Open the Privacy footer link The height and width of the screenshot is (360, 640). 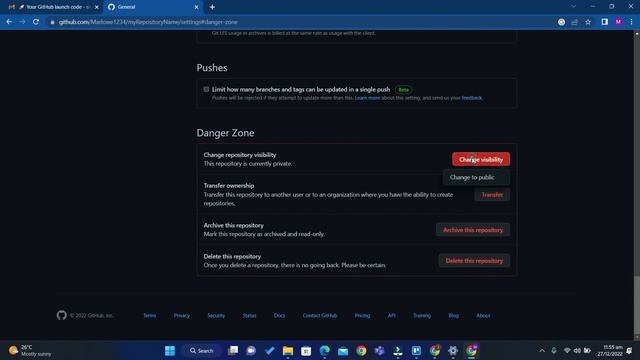182,316
